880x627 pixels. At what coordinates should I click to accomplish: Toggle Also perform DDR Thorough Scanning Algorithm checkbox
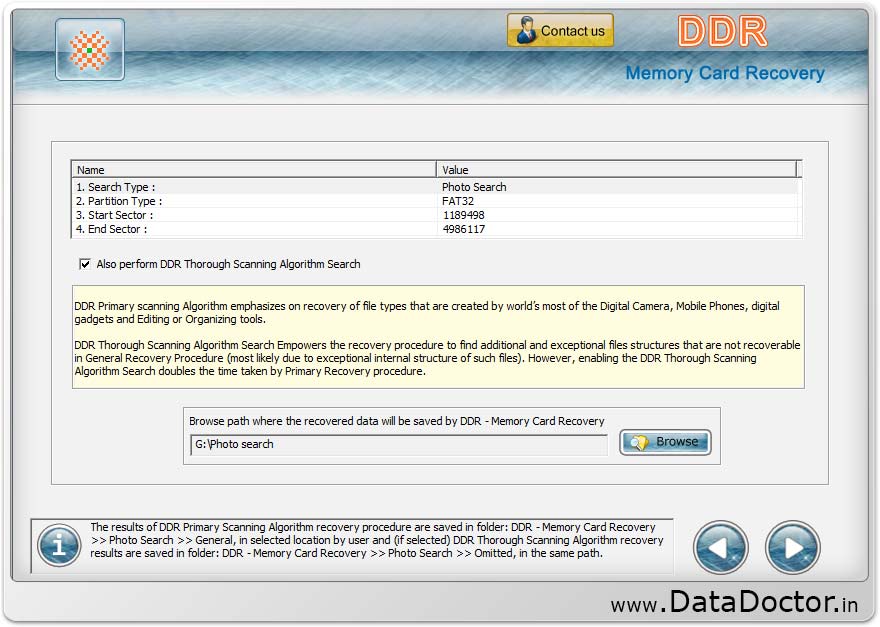85,264
